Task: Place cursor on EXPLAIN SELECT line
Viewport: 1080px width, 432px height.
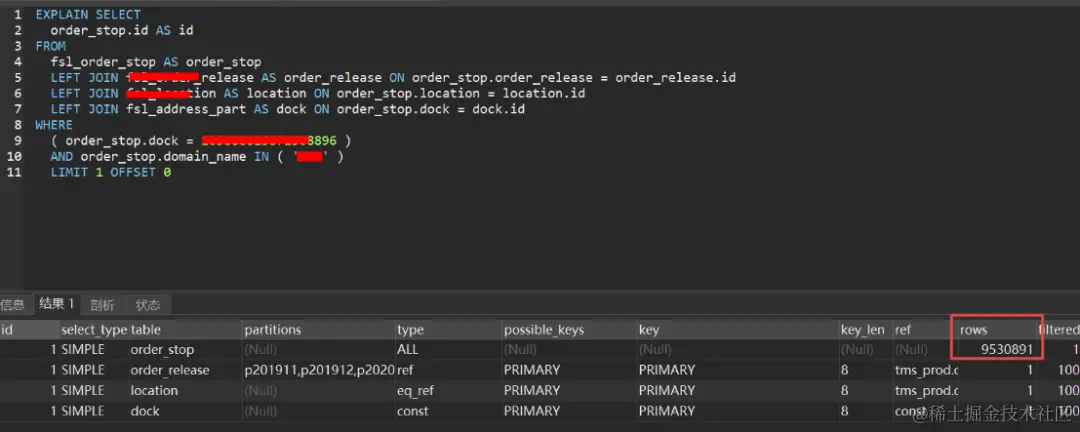Action: click(88, 14)
